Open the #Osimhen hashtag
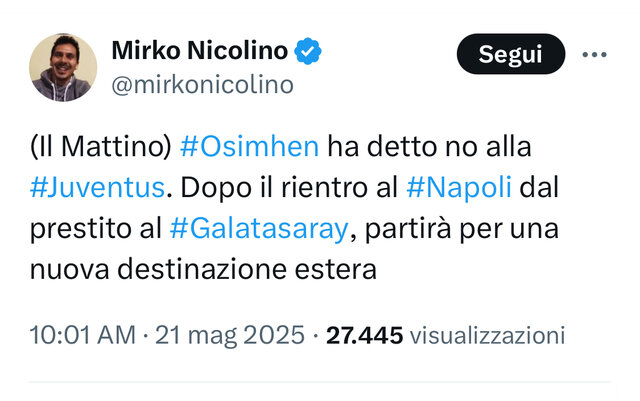The image size is (640, 401). coord(250,146)
